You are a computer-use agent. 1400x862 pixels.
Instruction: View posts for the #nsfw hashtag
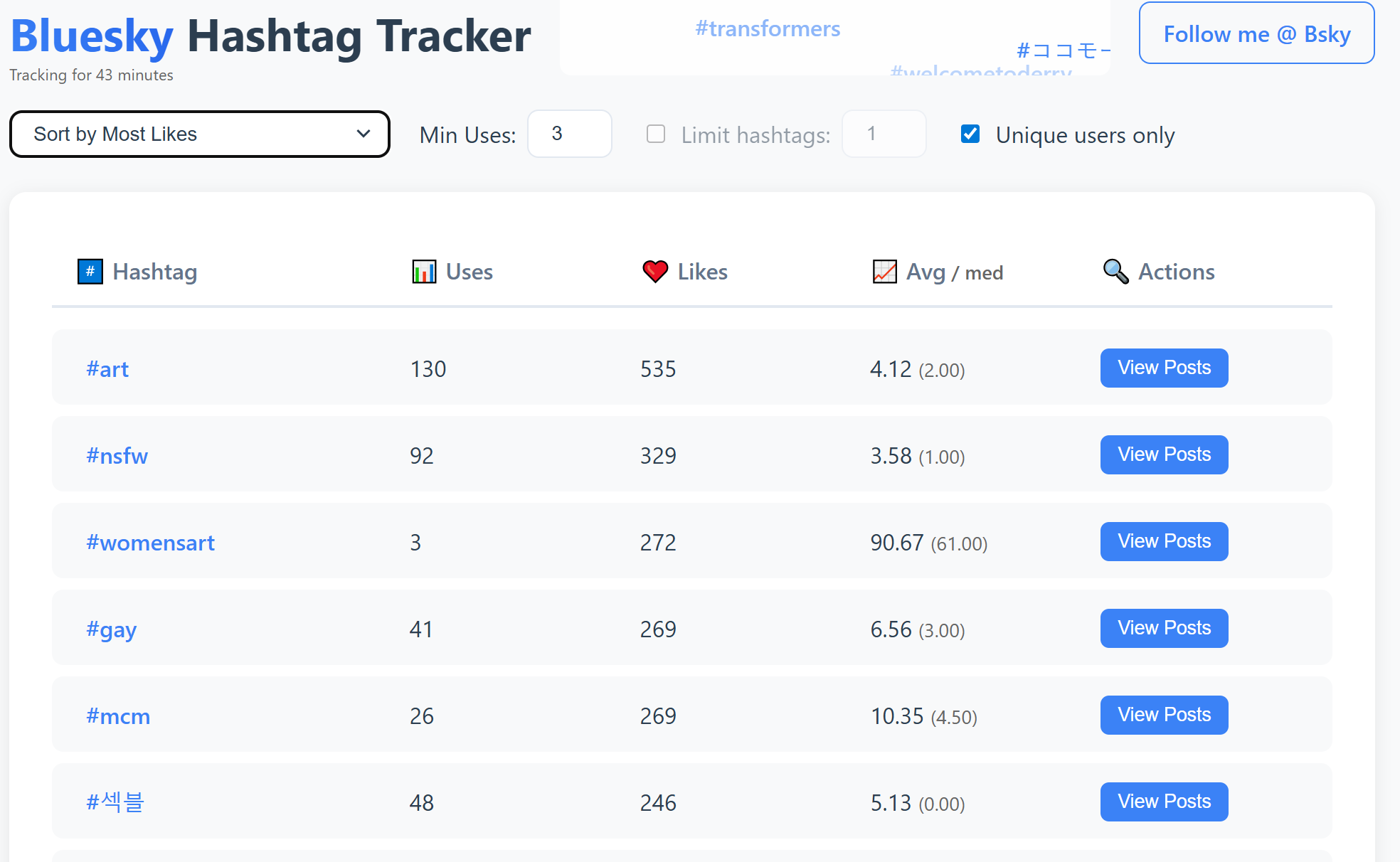tap(1165, 454)
